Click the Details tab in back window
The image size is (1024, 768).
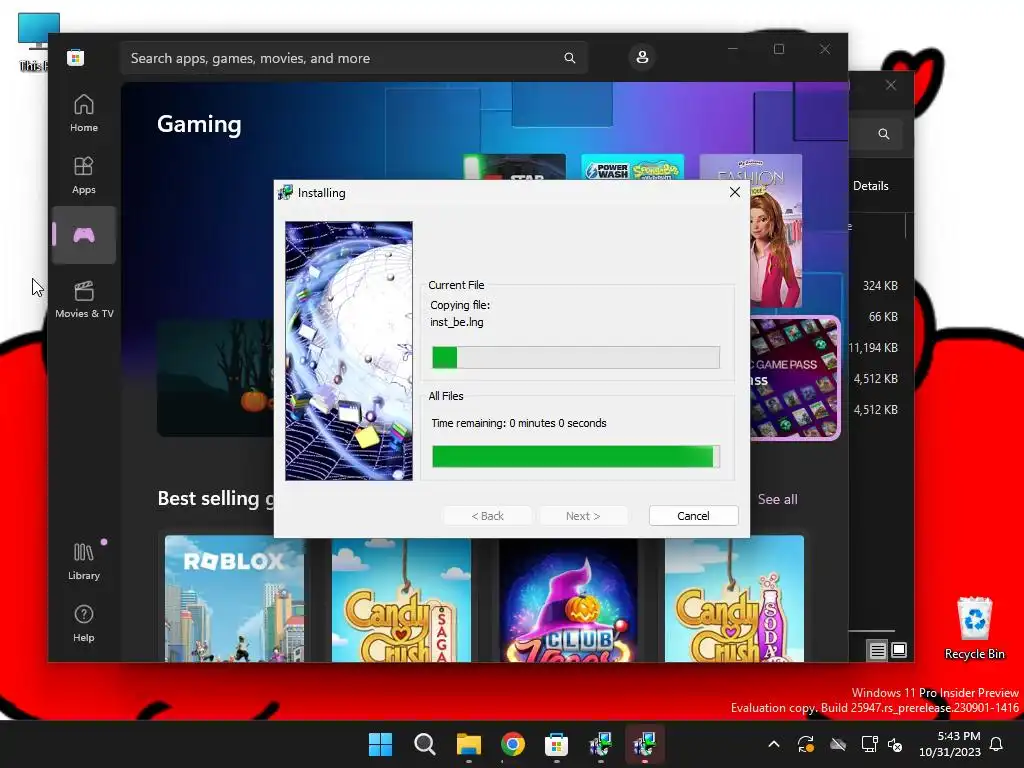[871, 186]
